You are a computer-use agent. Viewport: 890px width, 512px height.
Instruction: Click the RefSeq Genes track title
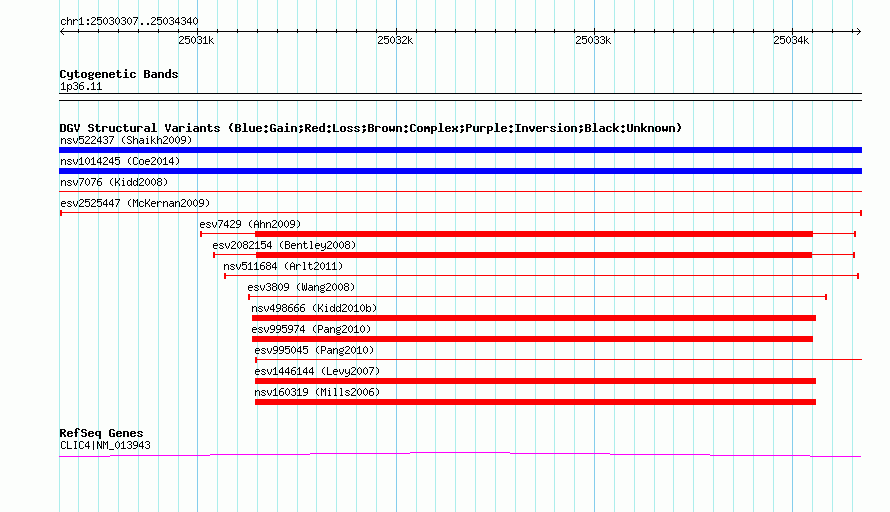102,433
